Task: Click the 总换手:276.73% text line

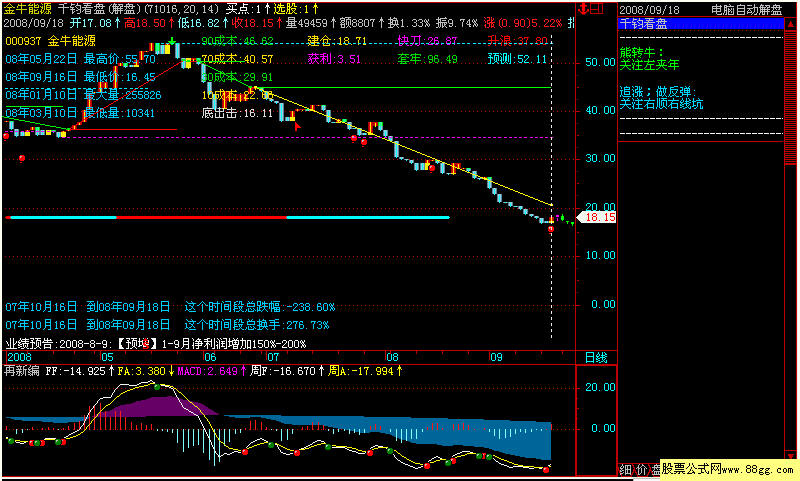Action: click(167, 325)
